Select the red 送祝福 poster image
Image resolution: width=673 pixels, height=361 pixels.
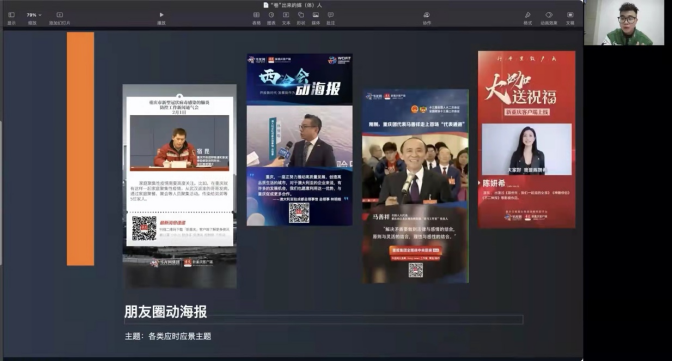coord(527,140)
